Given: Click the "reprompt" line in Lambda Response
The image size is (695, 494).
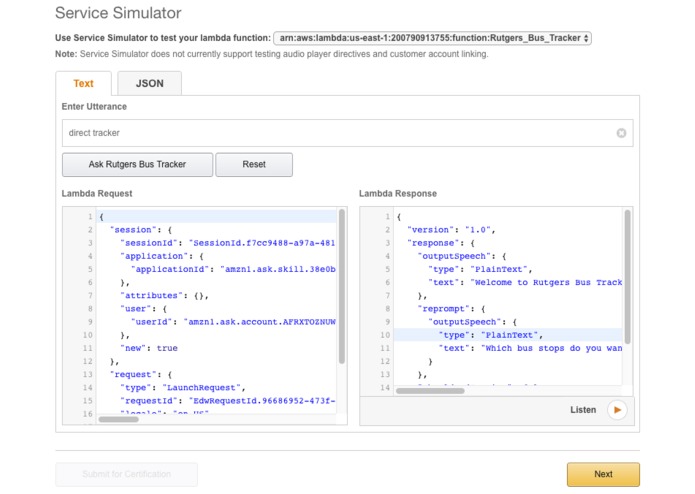Looking at the screenshot, I should [x=452, y=309].
